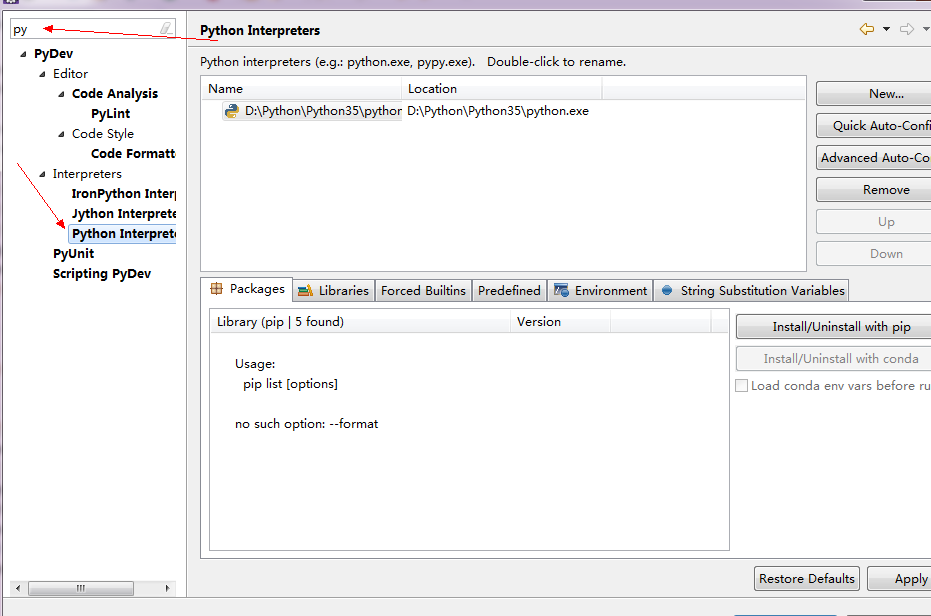
Task: Switch to the Environment tab
Action: point(600,290)
